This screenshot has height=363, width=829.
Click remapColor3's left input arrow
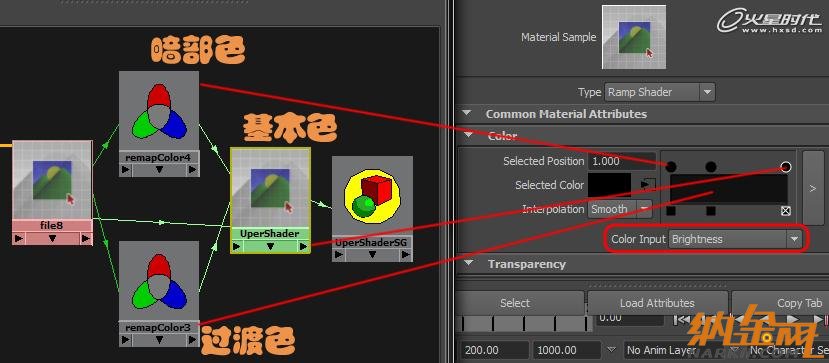126,340
